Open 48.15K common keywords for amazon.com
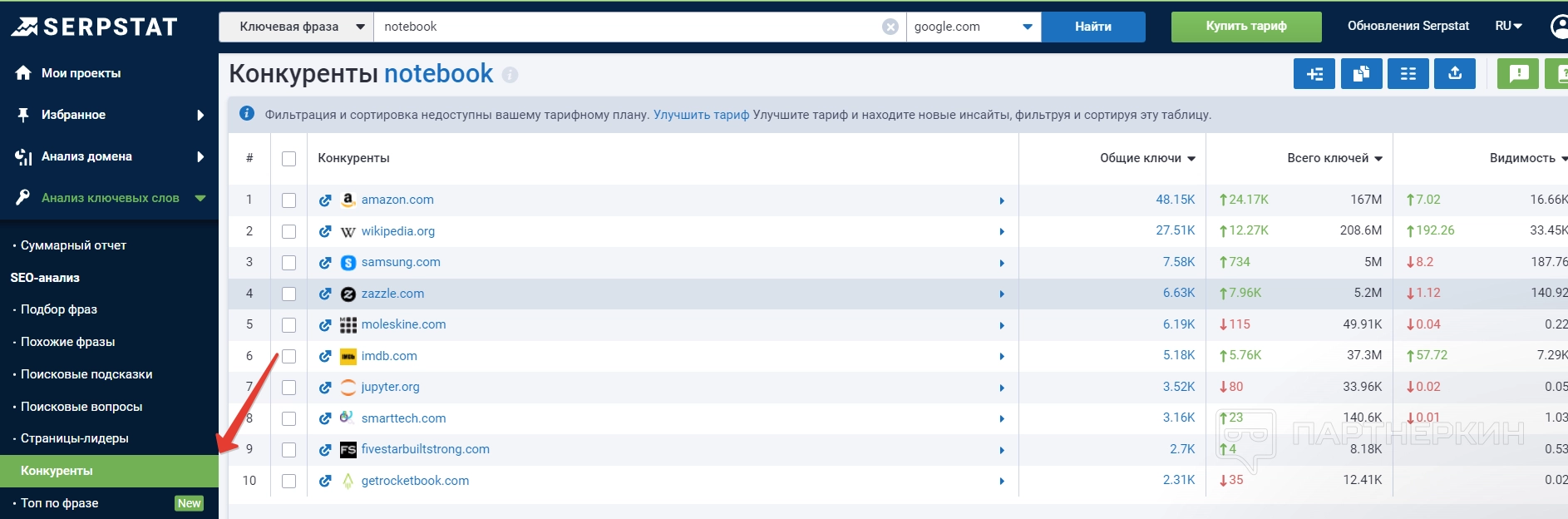The width and height of the screenshot is (1568, 519). (1175, 200)
